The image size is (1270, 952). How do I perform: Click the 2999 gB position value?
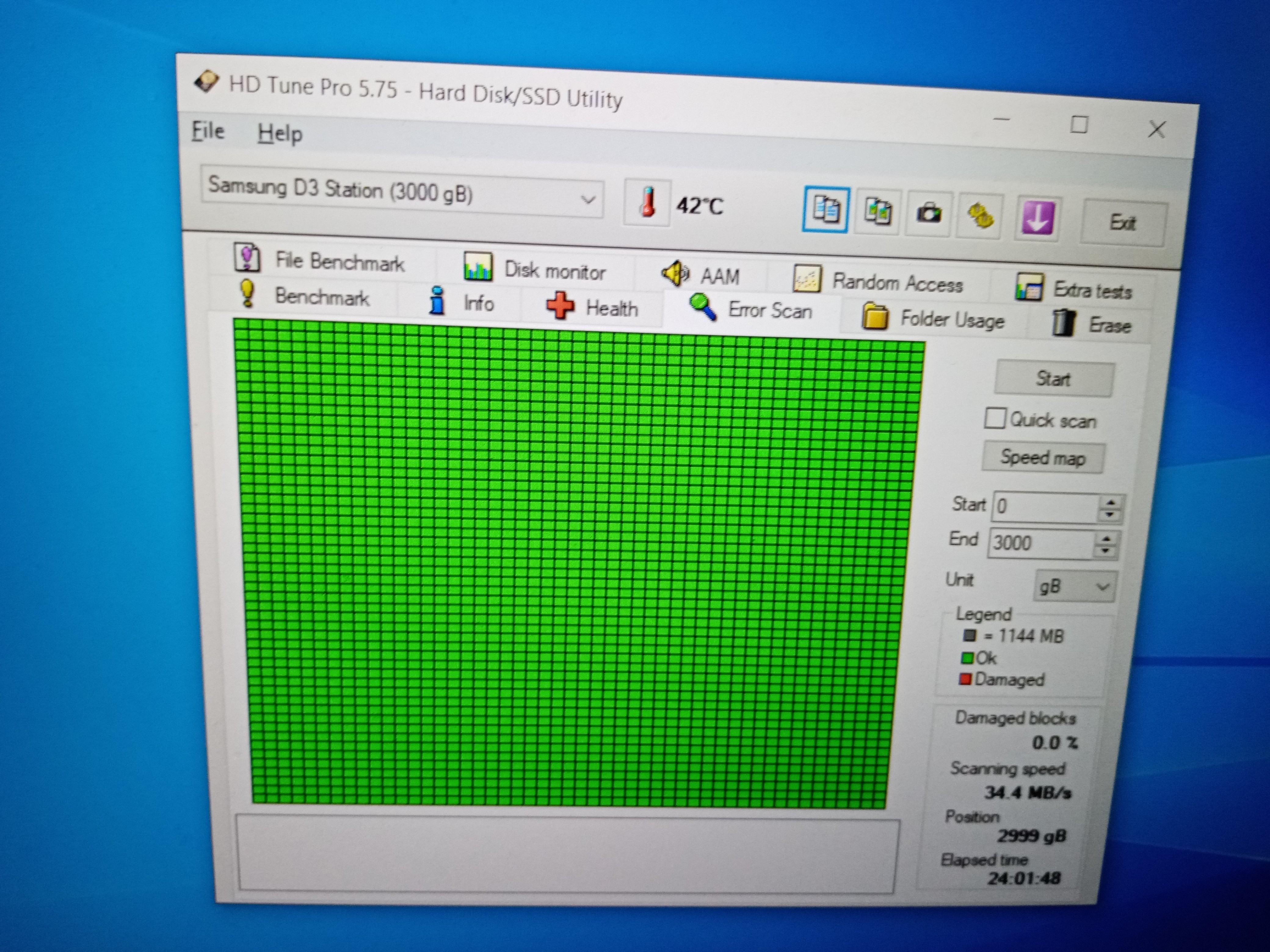click(1031, 836)
